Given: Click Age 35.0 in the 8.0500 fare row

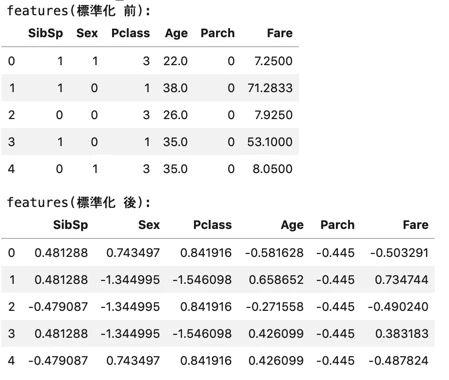Looking at the screenshot, I should [x=175, y=169].
